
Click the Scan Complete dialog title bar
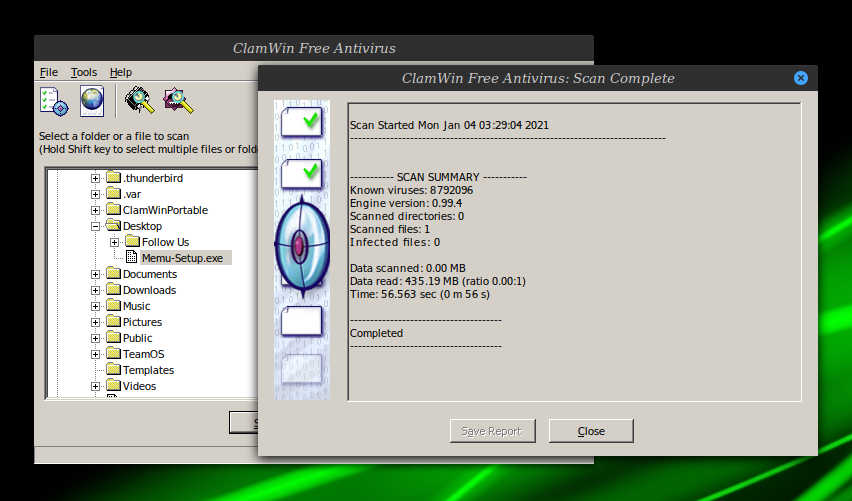pos(538,78)
